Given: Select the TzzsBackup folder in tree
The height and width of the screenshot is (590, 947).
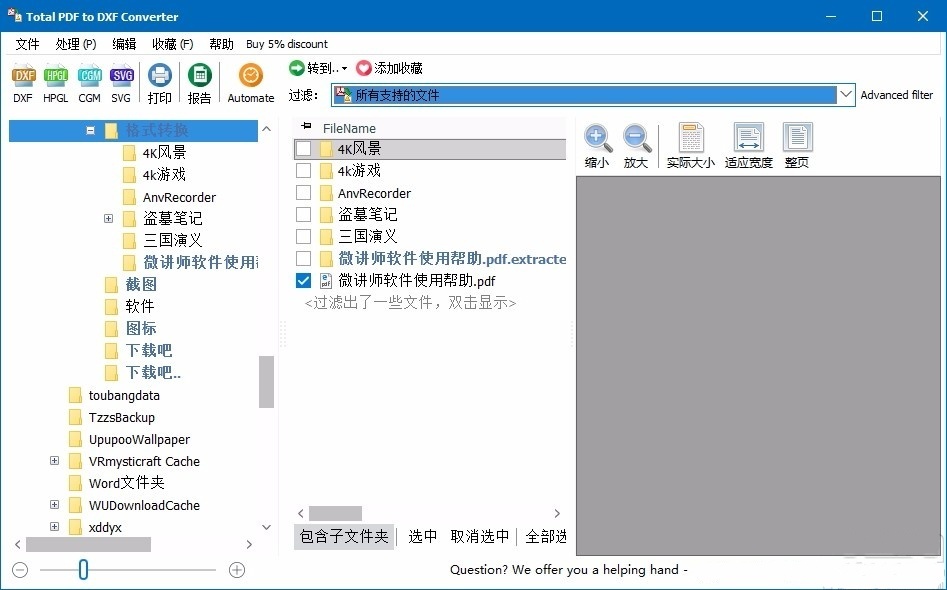Looking at the screenshot, I should pos(122,417).
